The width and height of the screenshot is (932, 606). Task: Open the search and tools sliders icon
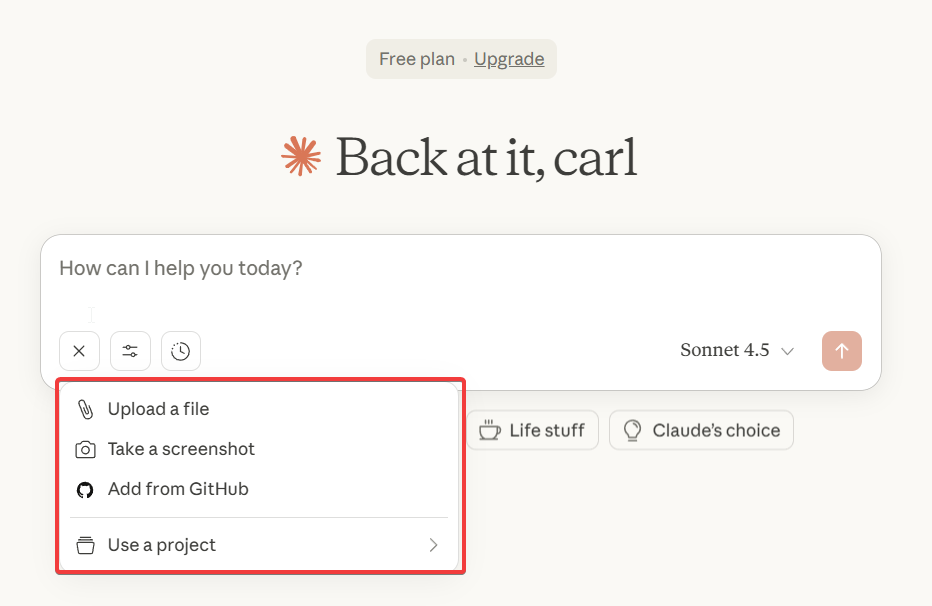(130, 351)
